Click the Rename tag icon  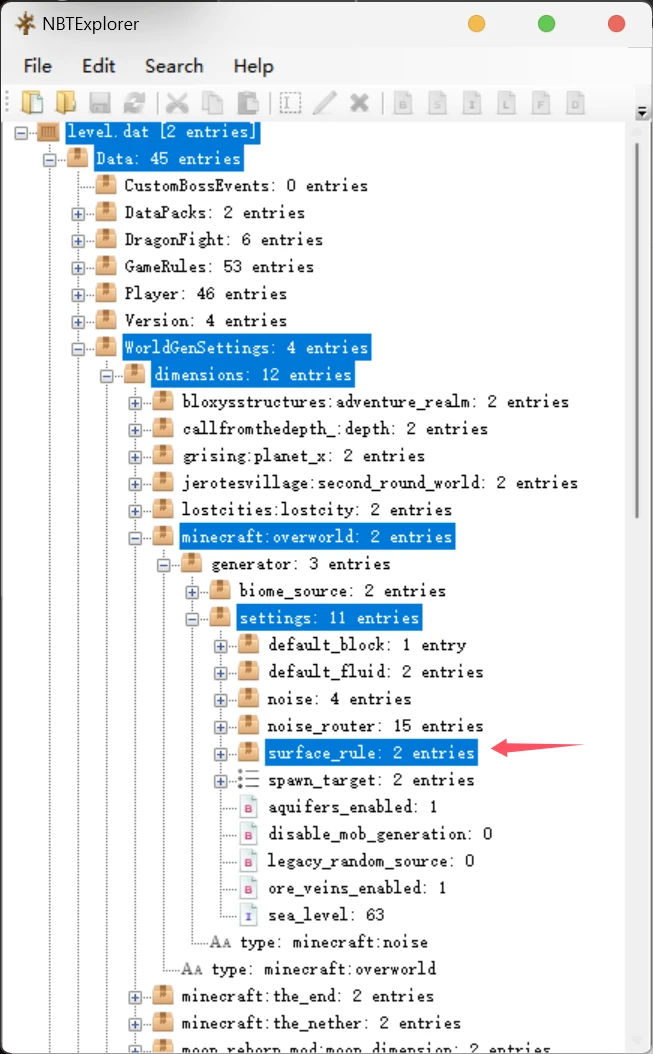tap(291, 103)
